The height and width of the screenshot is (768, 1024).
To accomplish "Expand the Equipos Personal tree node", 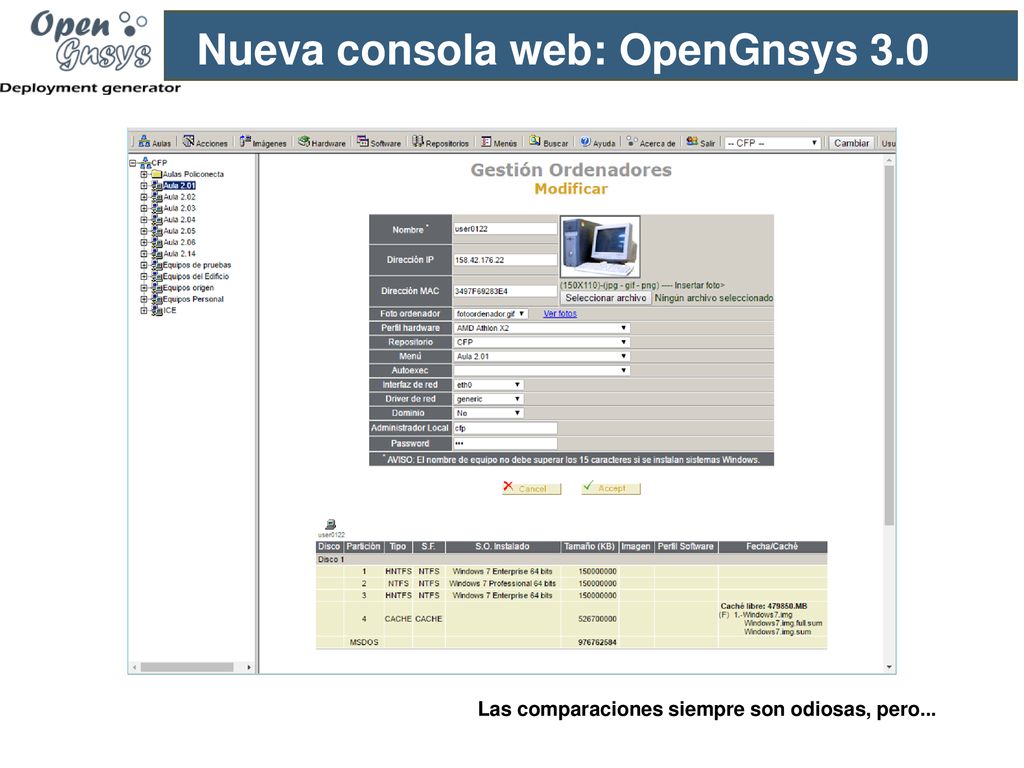I will coord(144,300).
